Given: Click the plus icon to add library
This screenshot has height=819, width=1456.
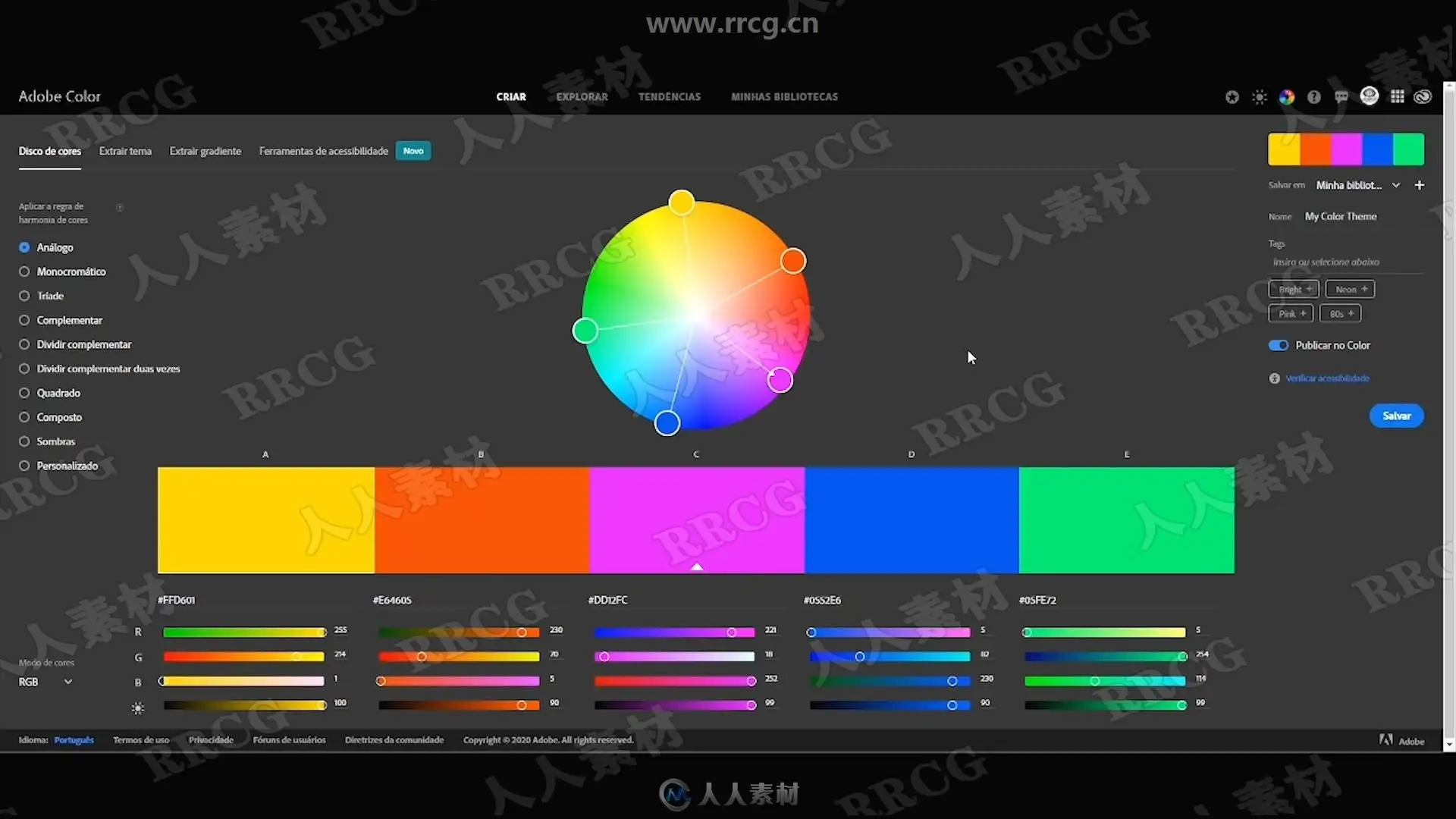Looking at the screenshot, I should [1420, 185].
